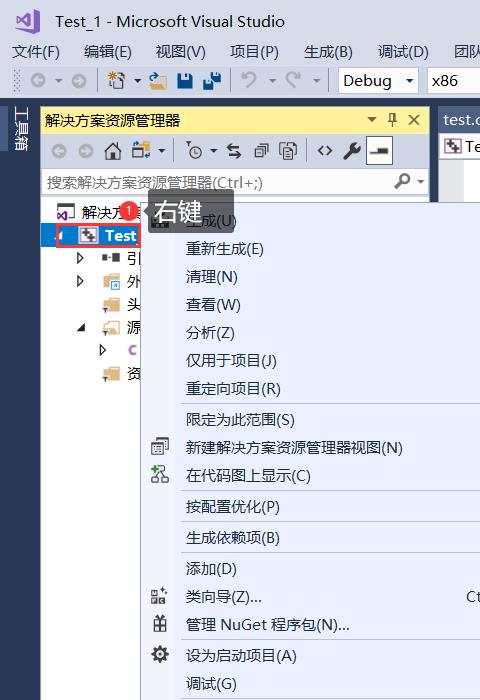480x700 pixels.
Task: Open the search options dropdown arrow
Action: [420, 182]
